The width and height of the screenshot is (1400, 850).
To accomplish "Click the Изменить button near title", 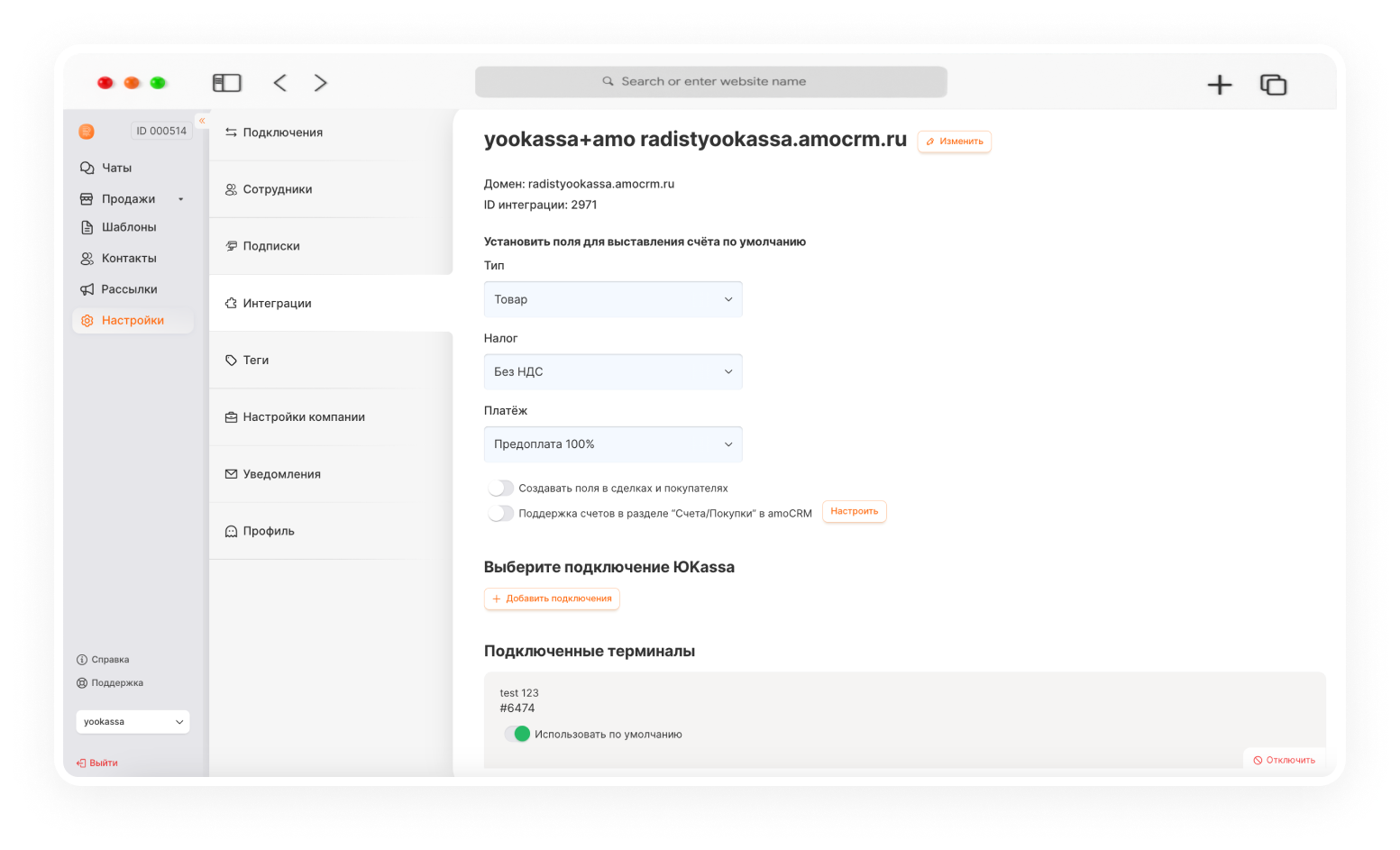I will pyautogui.click(x=954, y=142).
